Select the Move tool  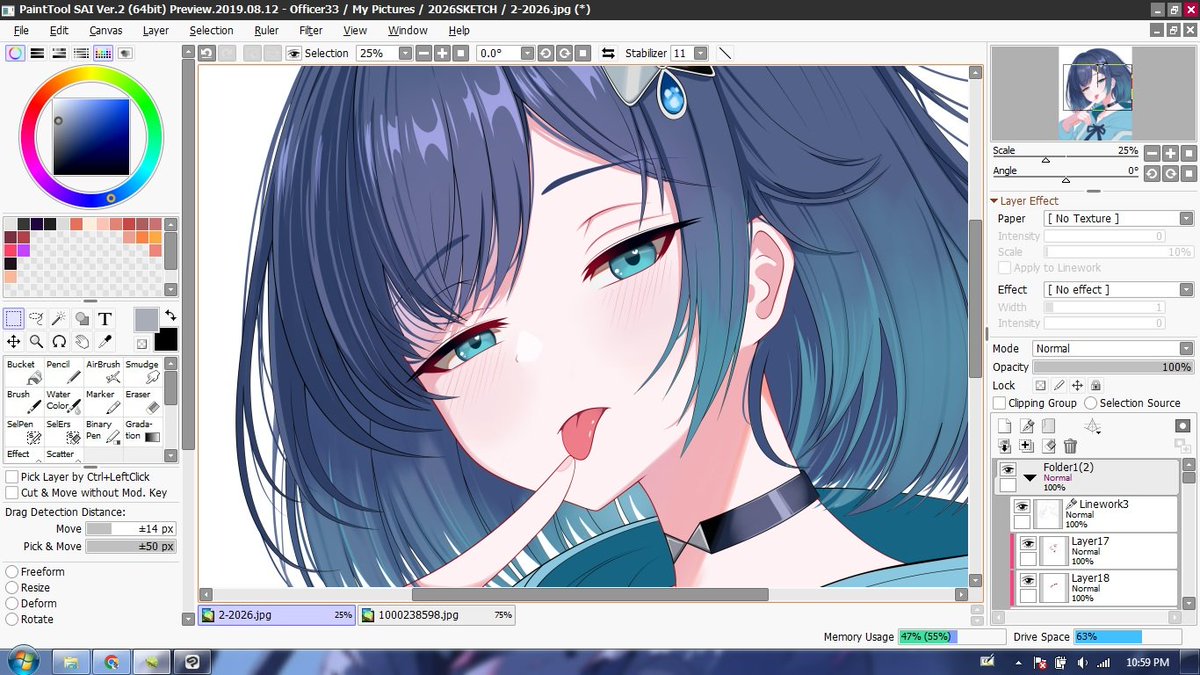14,342
